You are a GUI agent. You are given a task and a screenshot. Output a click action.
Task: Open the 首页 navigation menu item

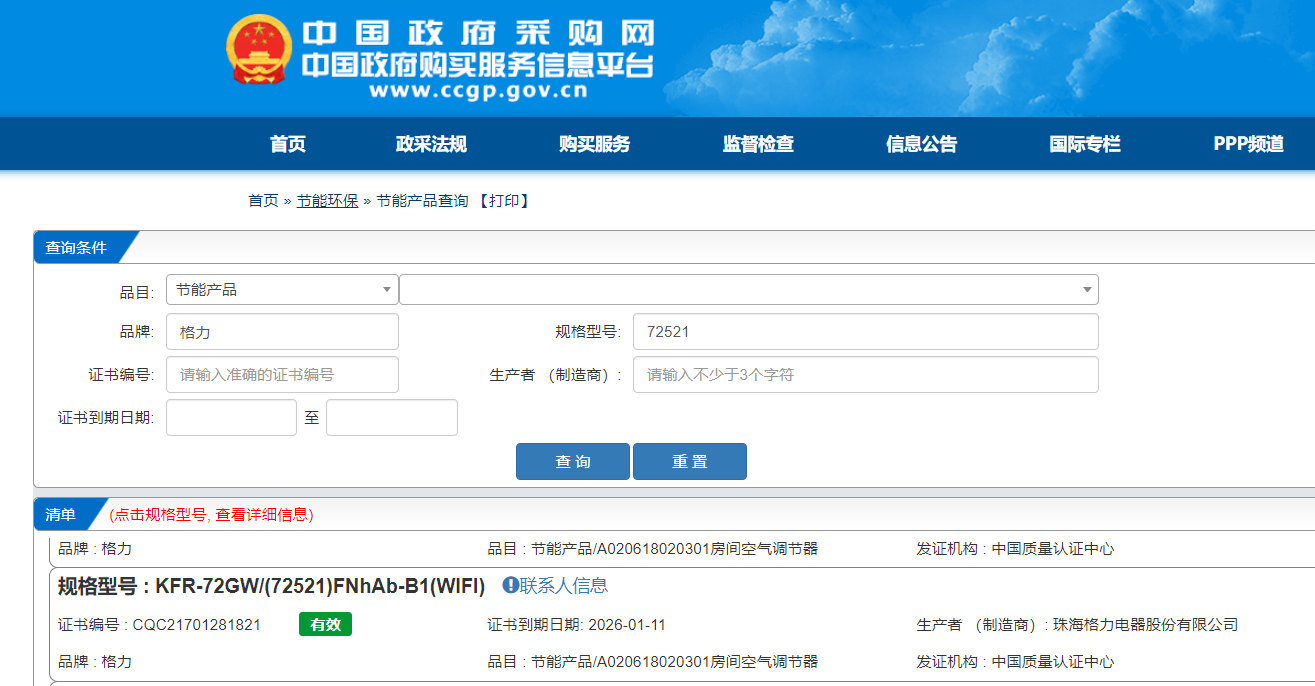pos(288,144)
